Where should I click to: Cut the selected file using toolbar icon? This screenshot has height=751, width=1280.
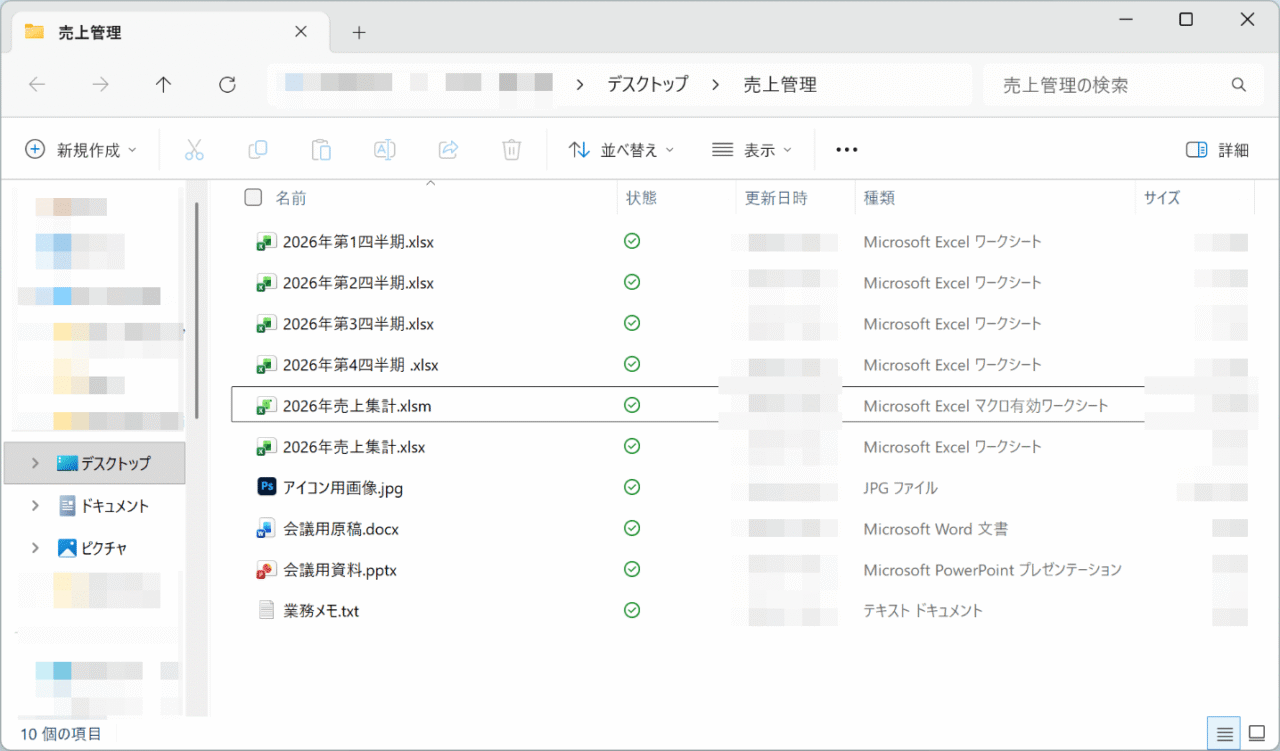point(194,149)
